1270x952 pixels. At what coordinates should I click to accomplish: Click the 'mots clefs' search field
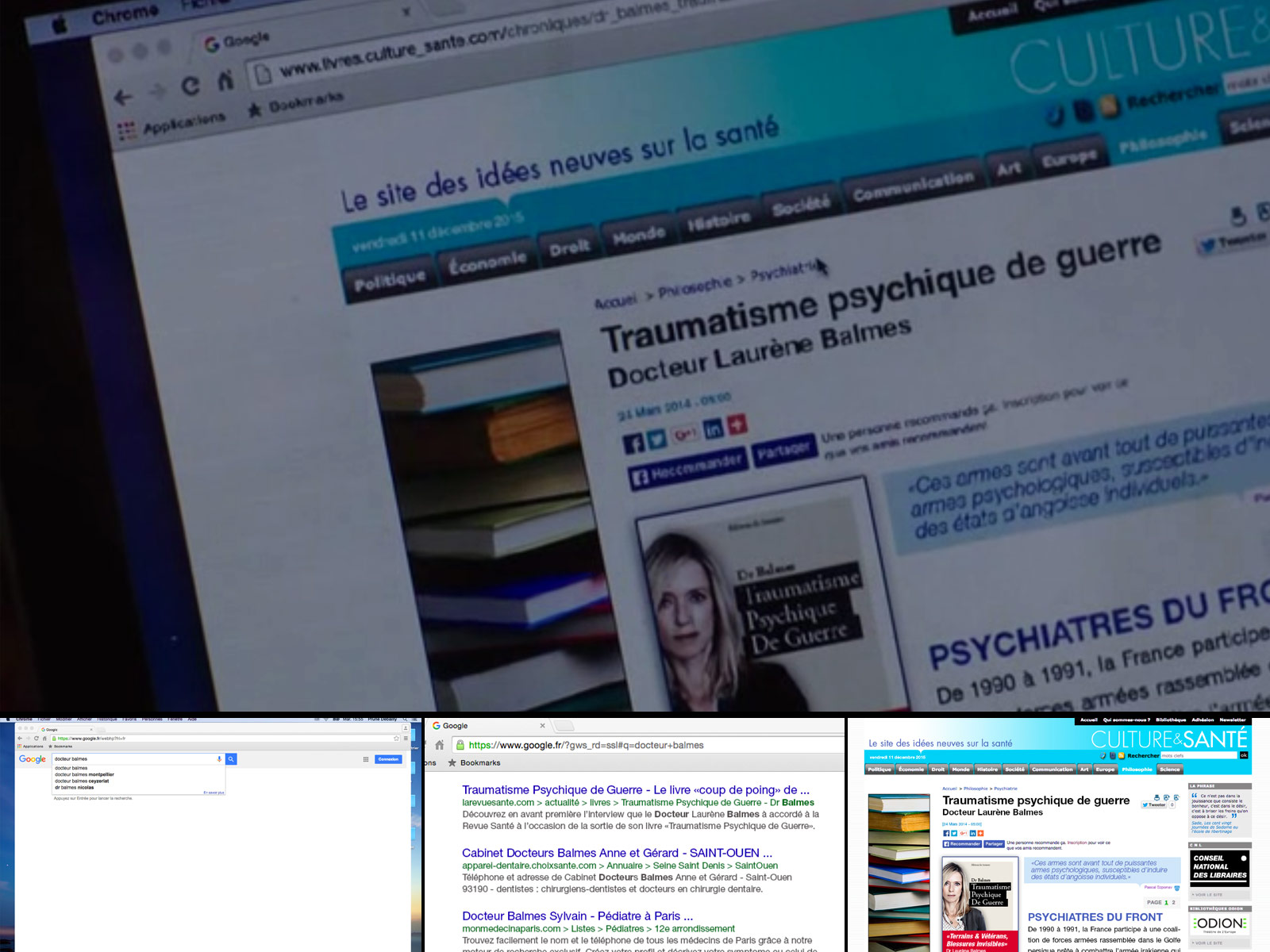pos(1199,755)
